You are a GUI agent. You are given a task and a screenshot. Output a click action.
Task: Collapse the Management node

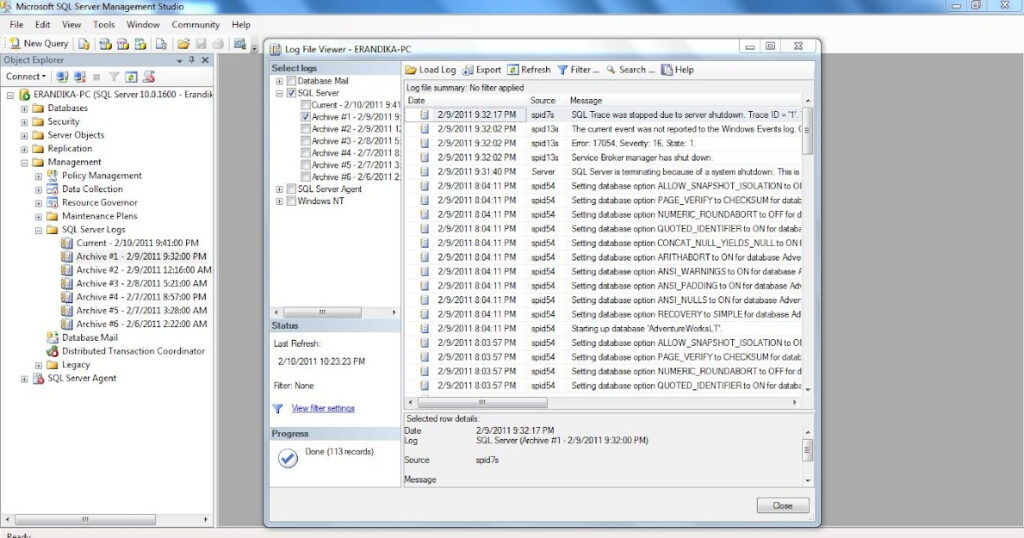(x=24, y=163)
